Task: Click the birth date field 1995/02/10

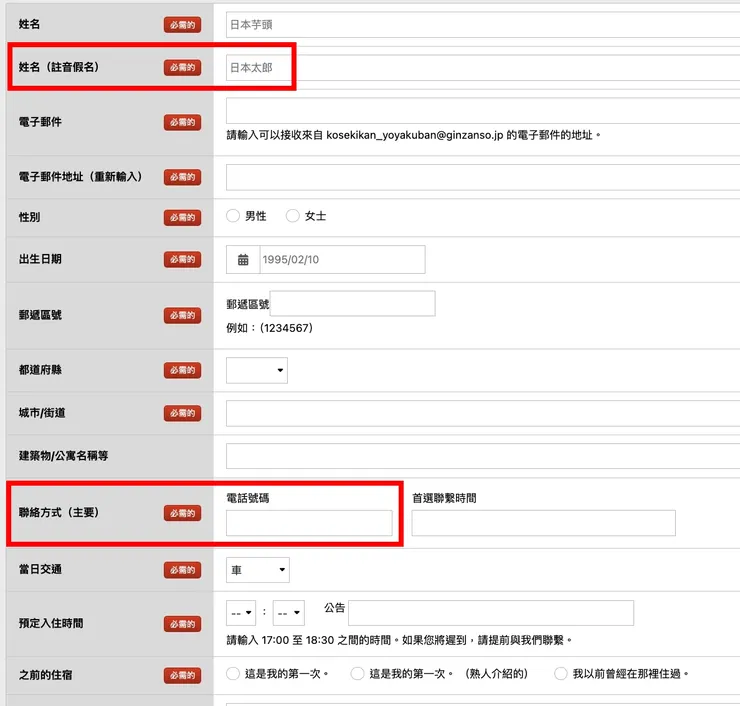Action: tap(342, 260)
